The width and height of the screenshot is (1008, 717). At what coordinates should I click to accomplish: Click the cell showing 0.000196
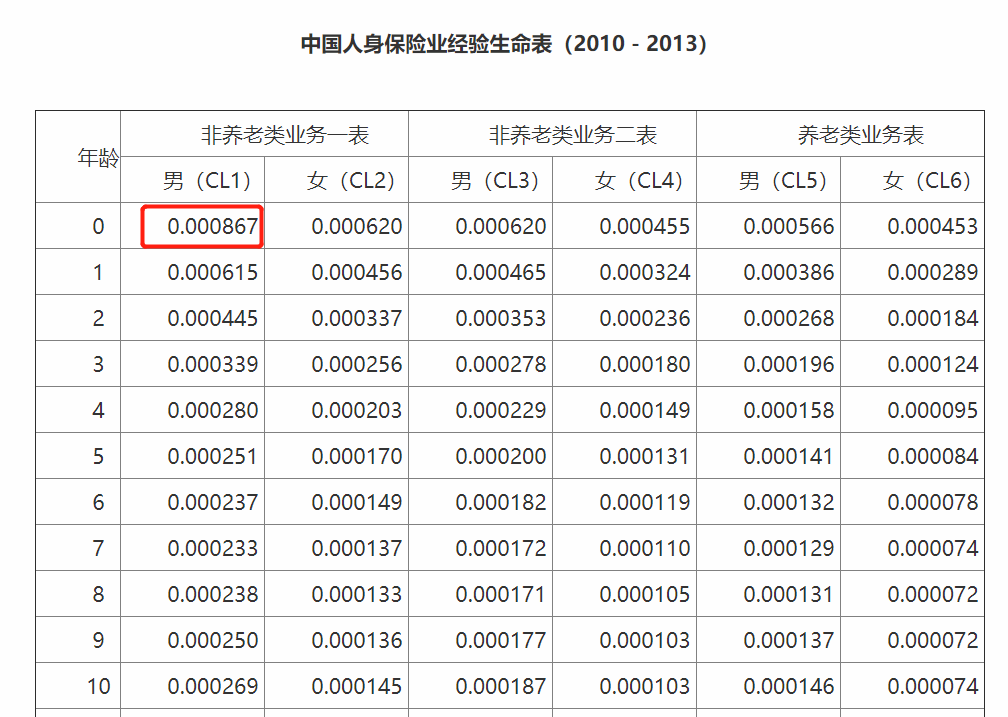click(789, 364)
